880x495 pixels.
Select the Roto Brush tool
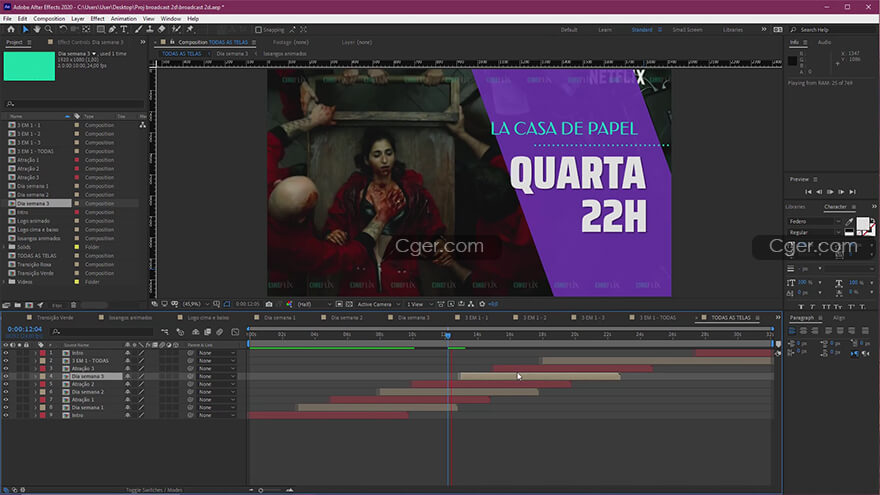click(x=176, y=29)
